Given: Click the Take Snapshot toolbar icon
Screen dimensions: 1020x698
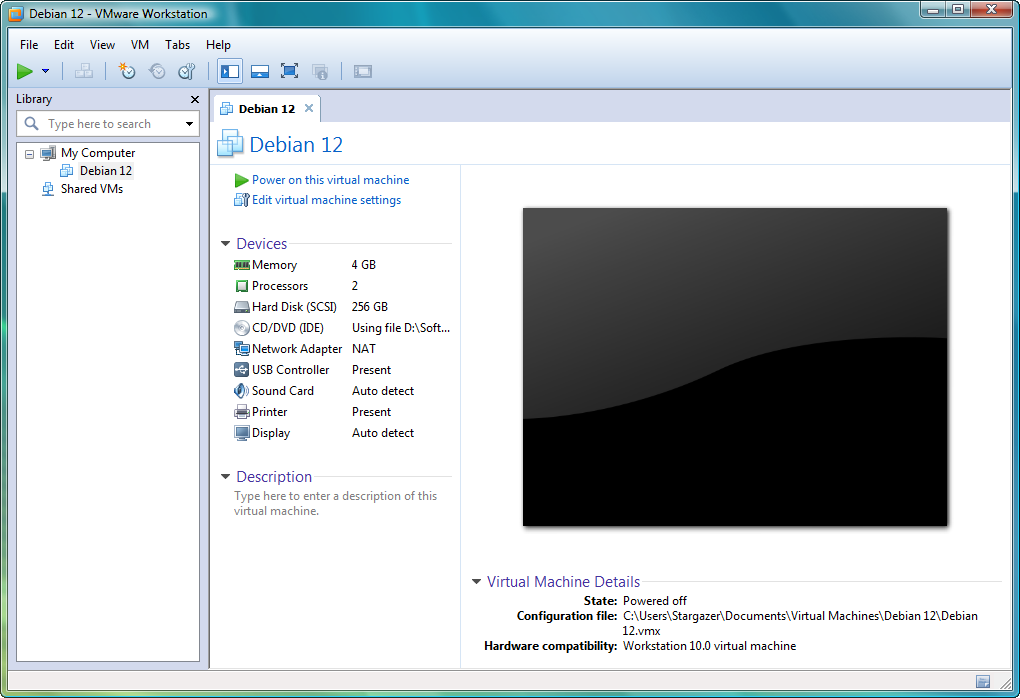Looking at the screenshot, I should point(127,71).
